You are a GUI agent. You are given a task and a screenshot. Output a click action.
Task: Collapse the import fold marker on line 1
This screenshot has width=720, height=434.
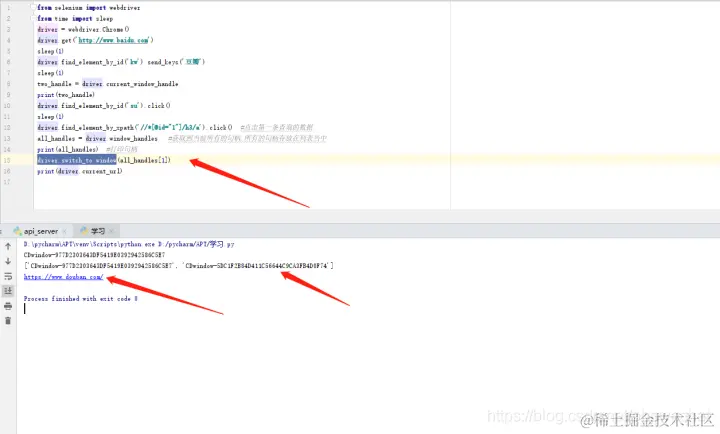(33, 7)
